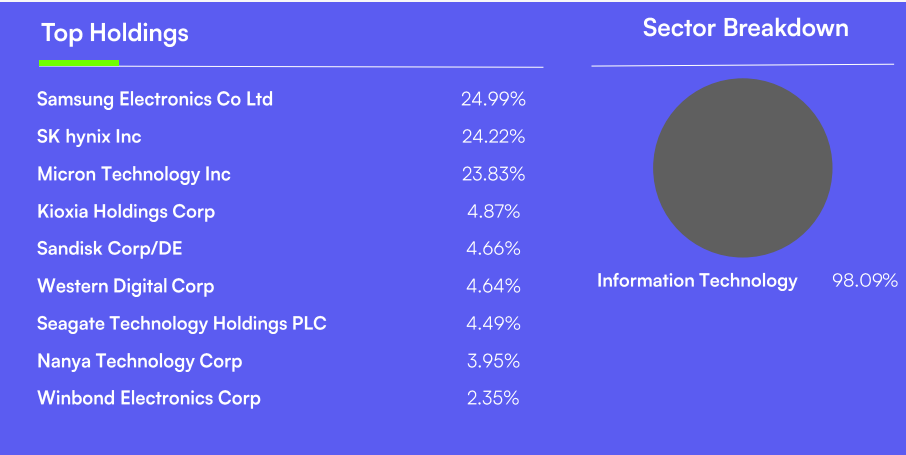Click the Information Technology sector label
The image size is (906, 455).
(697, 281)
